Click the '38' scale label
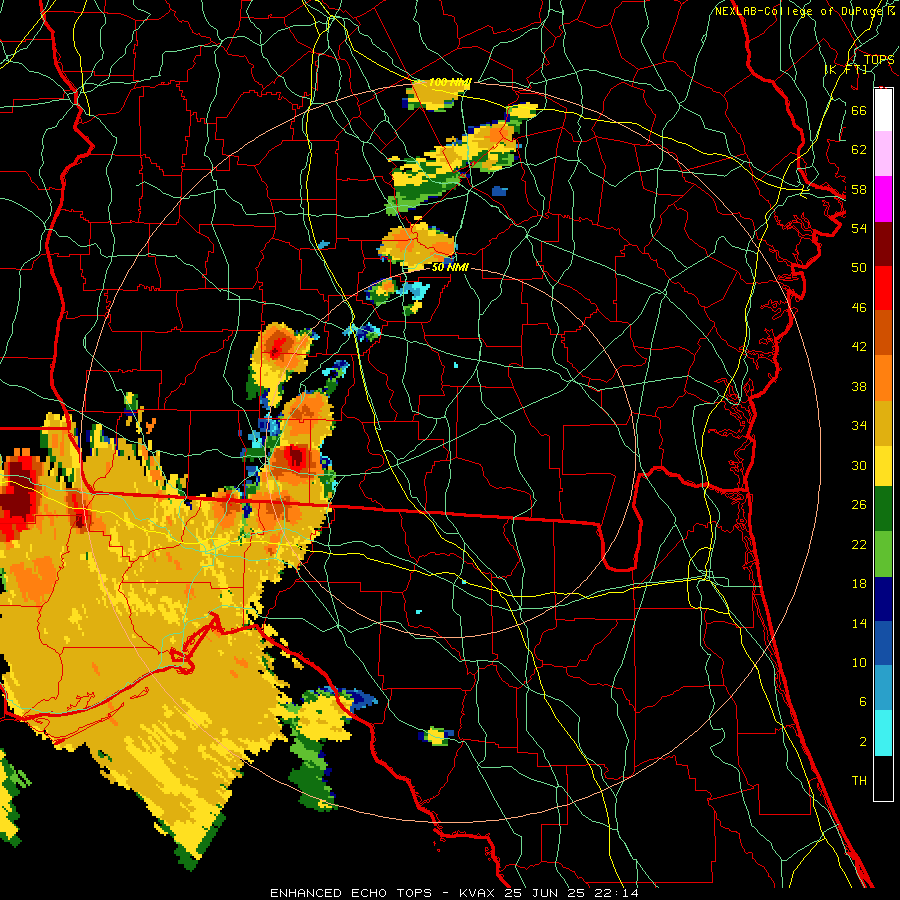 (859, 387)
